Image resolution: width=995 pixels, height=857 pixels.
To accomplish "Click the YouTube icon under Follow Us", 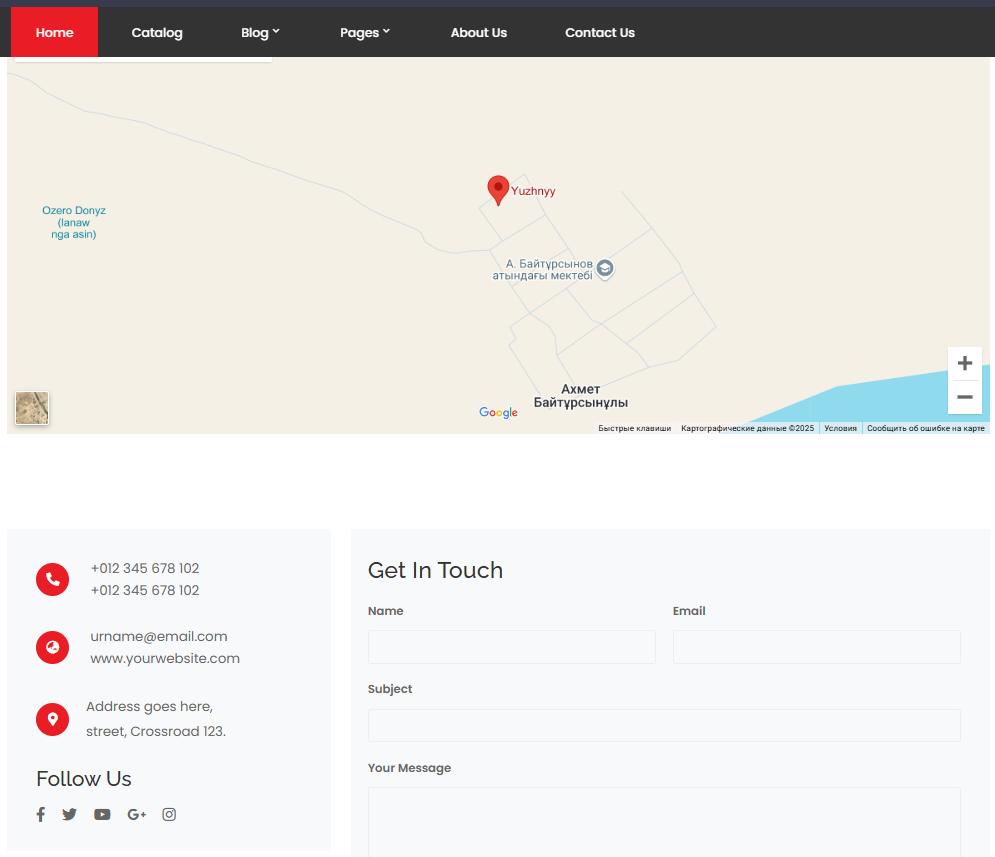I will tap(102, 814).
